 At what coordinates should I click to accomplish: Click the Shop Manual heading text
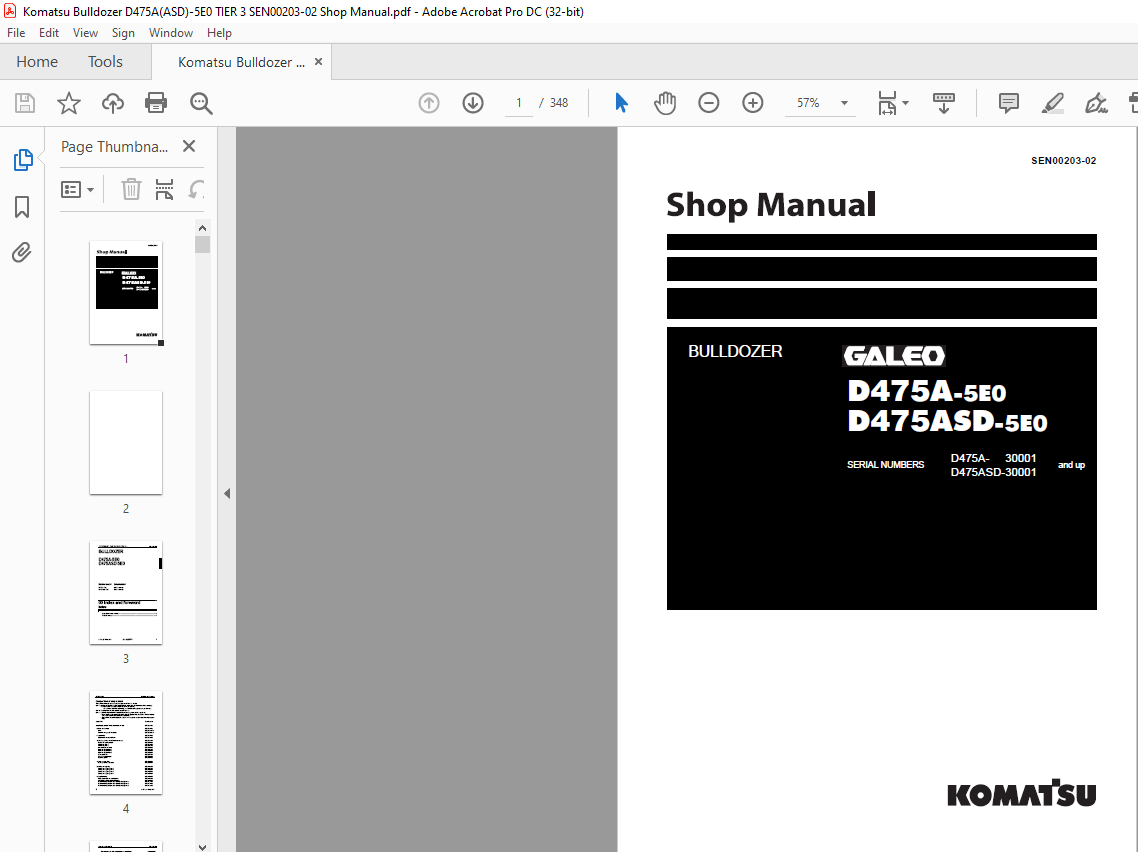[771, 205]
